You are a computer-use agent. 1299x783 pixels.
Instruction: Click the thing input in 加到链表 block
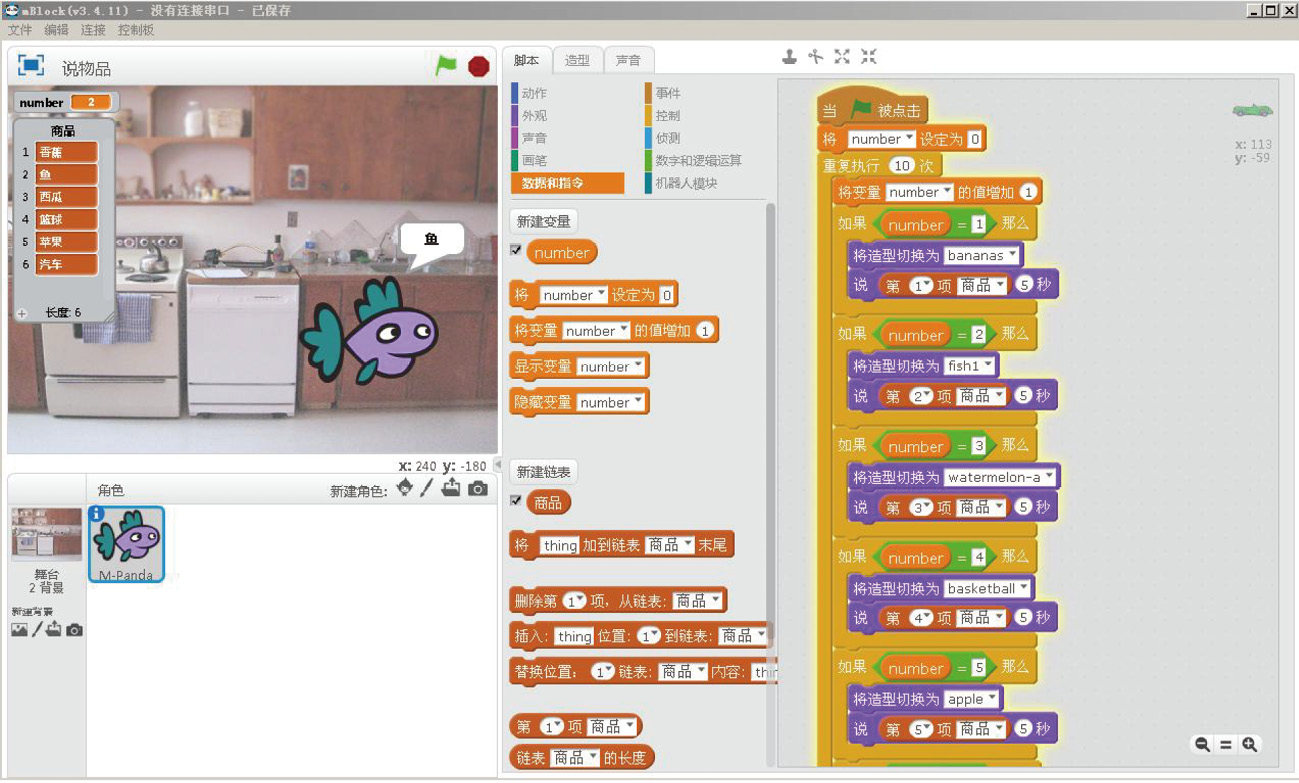pos(559,545)
